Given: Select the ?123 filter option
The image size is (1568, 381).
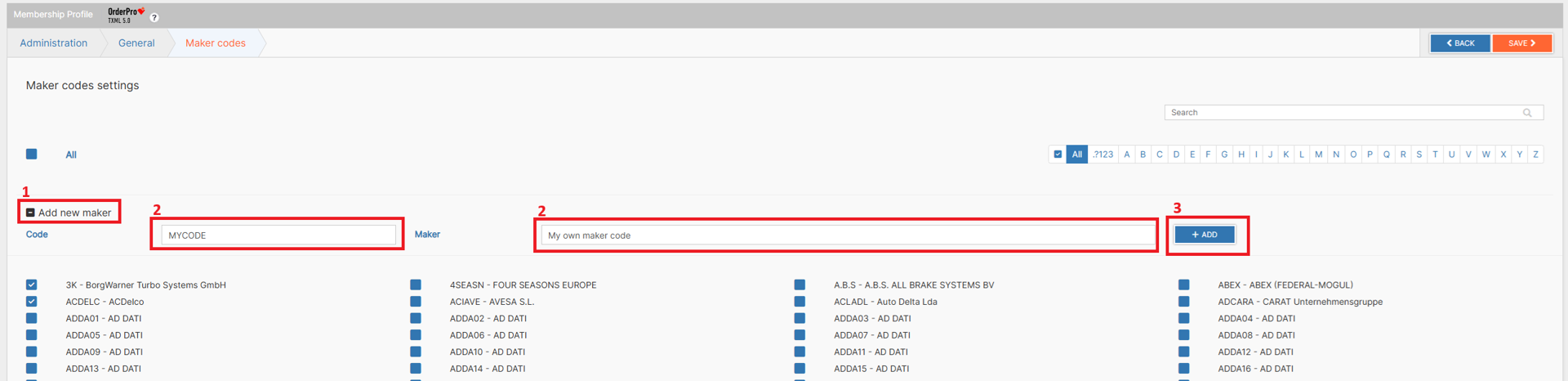Looking at the screenshot, I should 1103,155.
